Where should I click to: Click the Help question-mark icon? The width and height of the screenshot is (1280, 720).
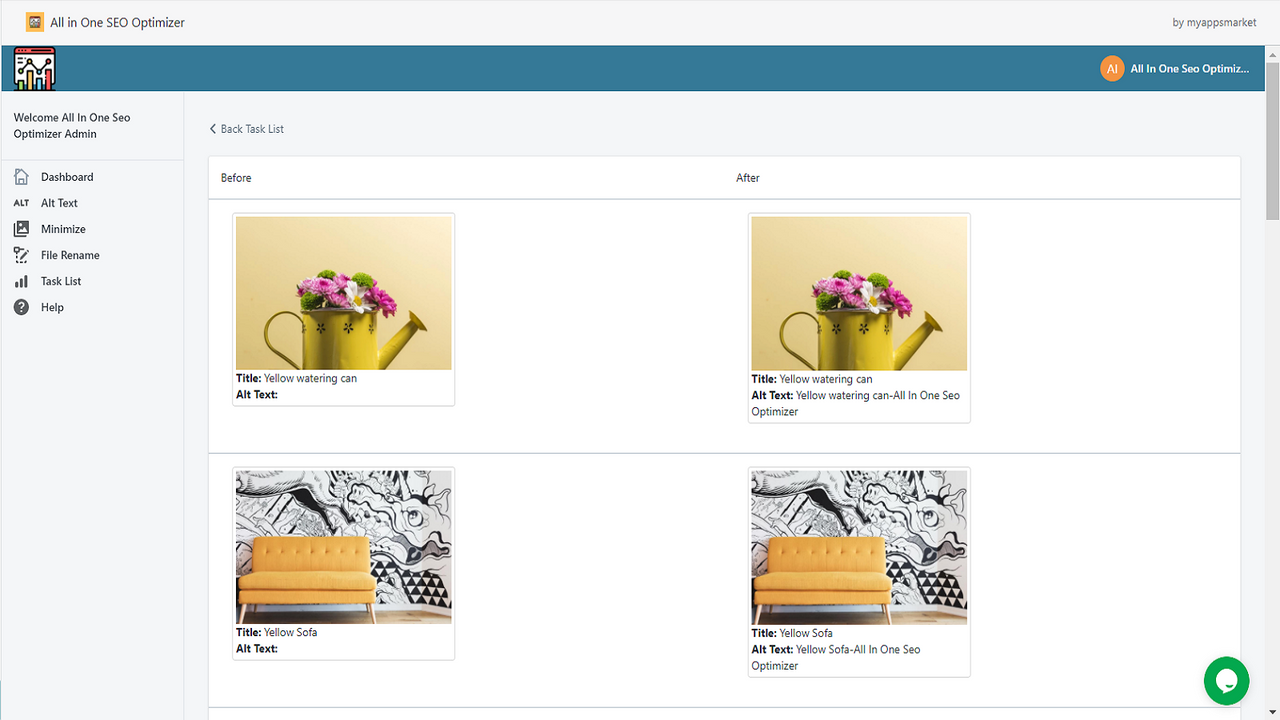click(x=21, y=307)
